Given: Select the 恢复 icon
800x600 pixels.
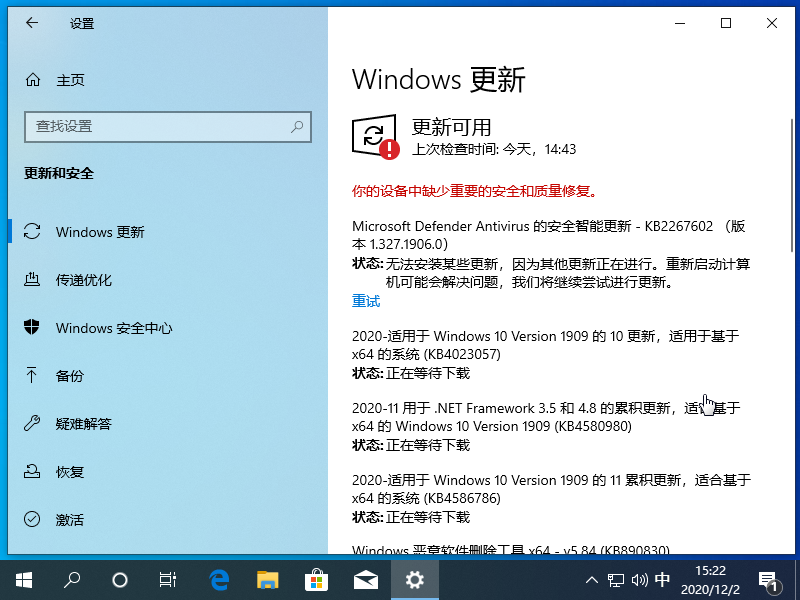Looking at the screenshot, I should coord(32,471).
